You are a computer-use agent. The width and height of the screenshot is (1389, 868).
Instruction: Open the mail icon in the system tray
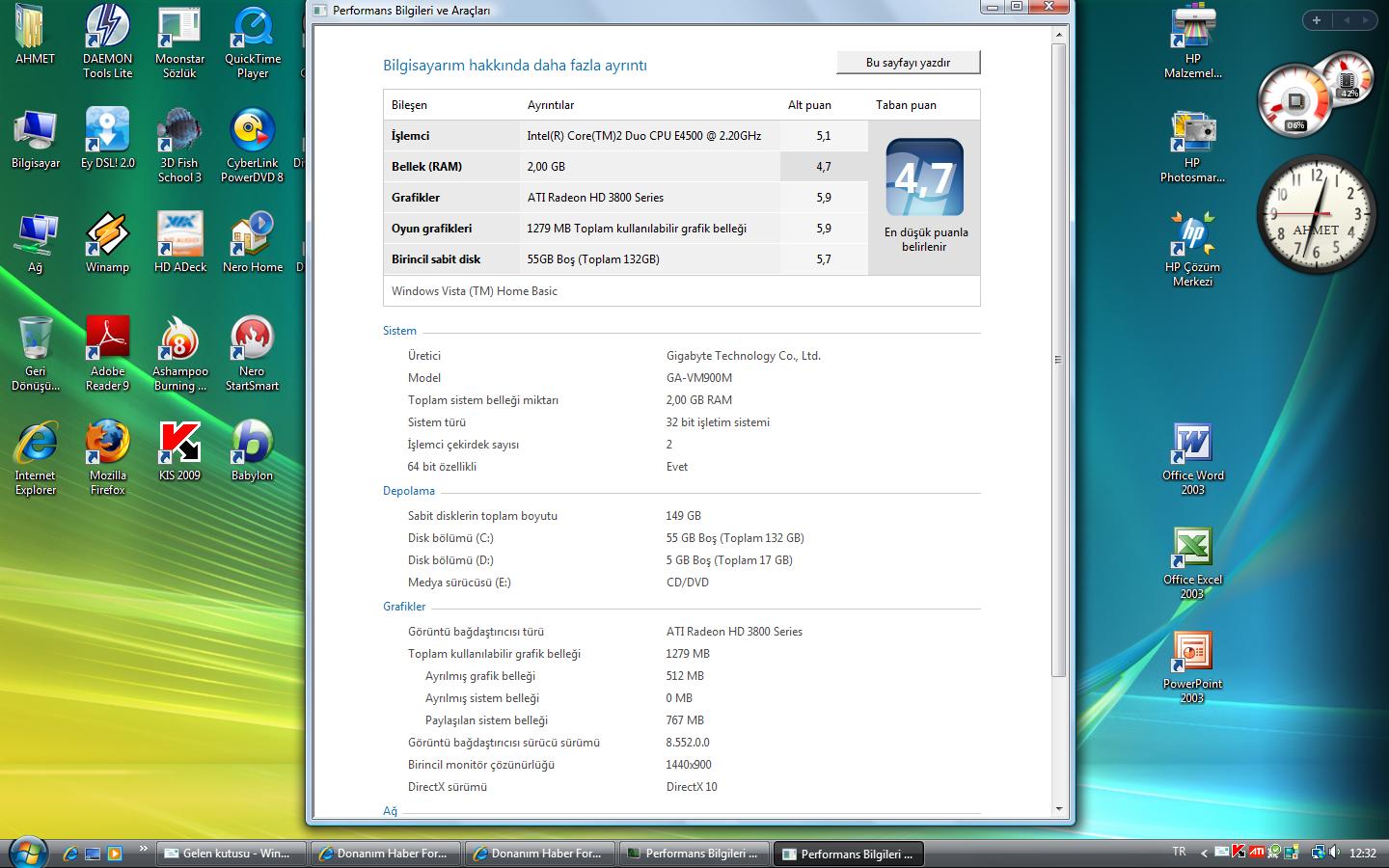click(x=1222, y=852)
